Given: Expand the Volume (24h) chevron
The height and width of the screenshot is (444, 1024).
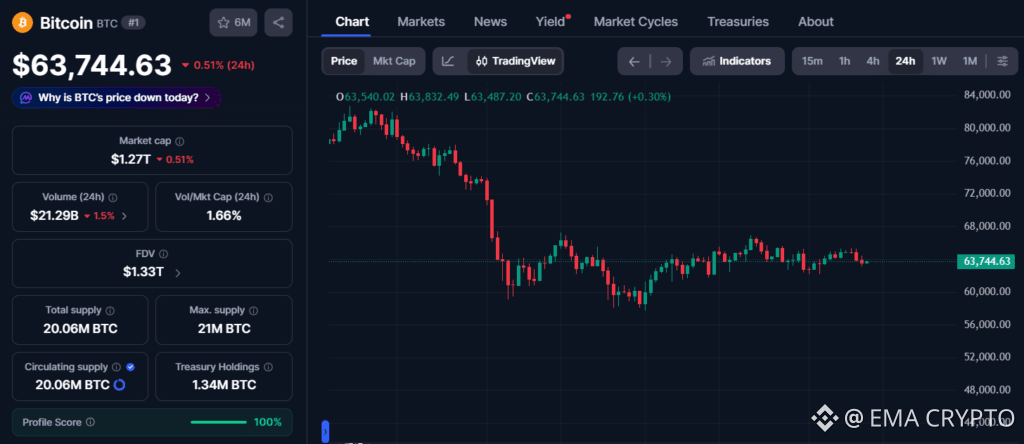Looking at the screenshot, I should 124,216.
